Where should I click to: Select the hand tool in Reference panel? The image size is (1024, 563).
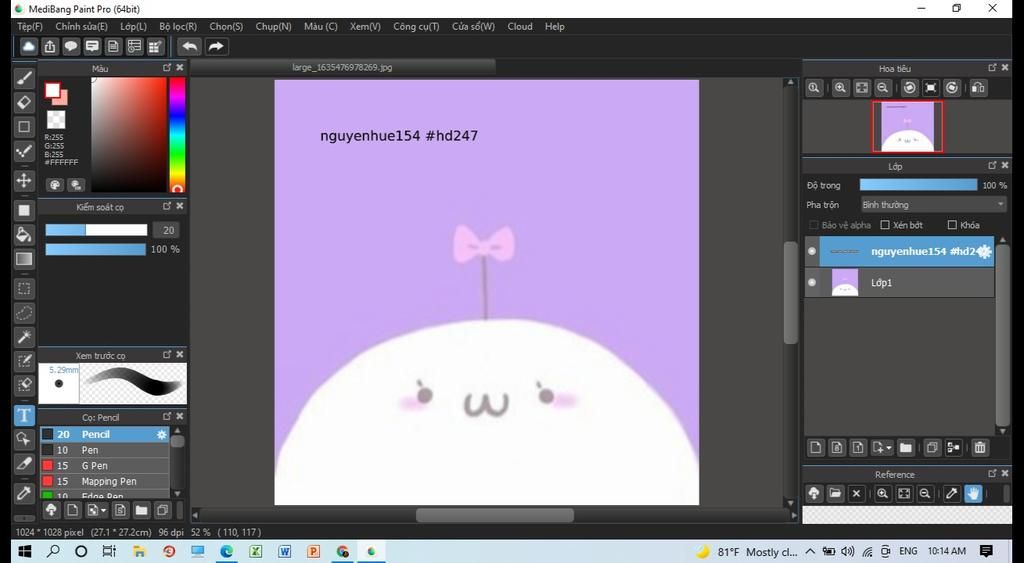tap(973, 494)
